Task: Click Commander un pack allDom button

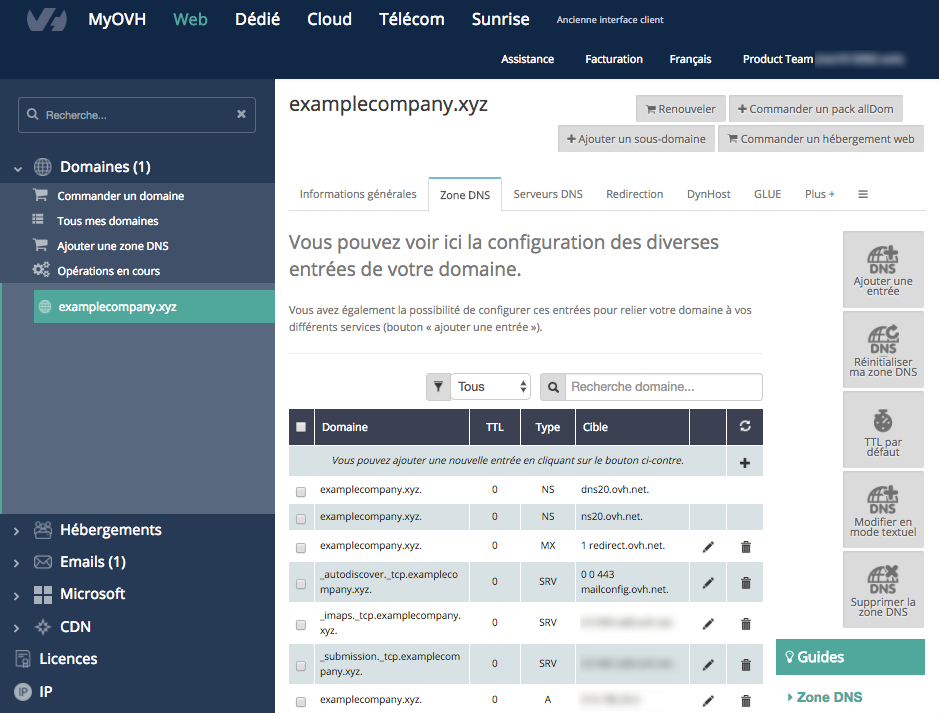Action: click(x=816, y=109)
